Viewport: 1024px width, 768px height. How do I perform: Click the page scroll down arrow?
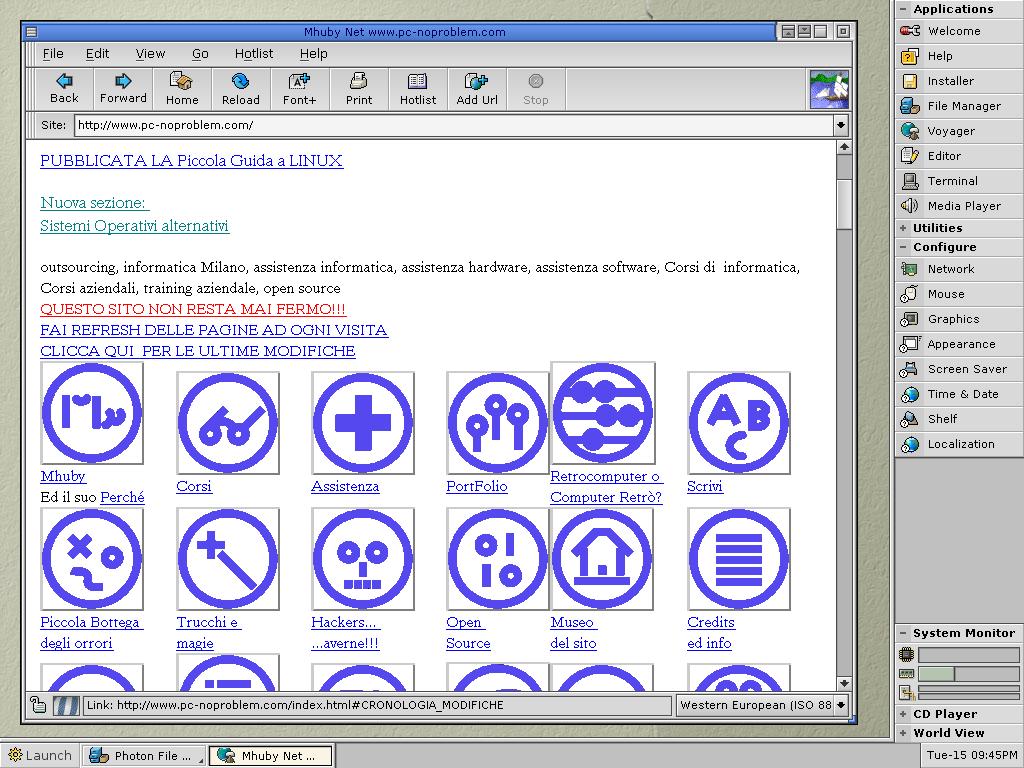pos(843,684)
